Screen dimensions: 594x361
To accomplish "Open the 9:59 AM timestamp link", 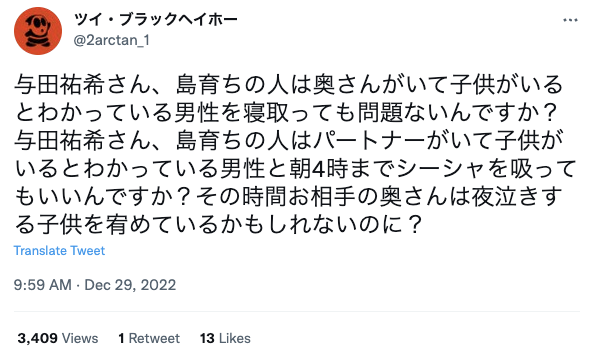I will [42, 285].
